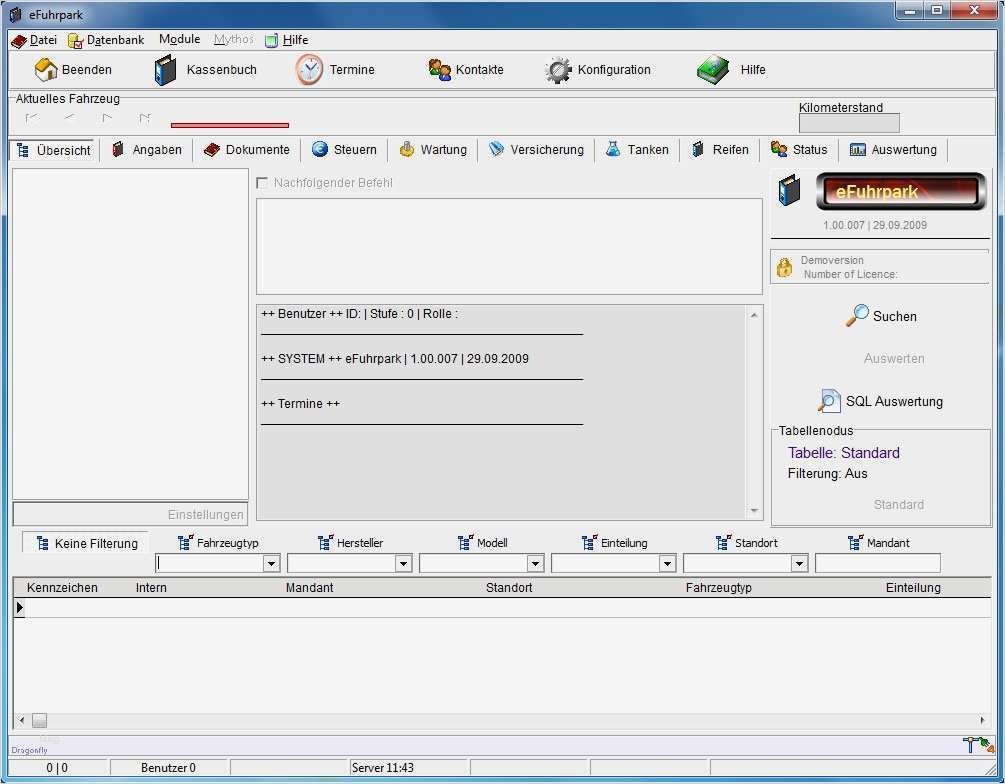Click the Konfiguration gear icon
This screenshot has width=1005, height=784.
pyautogui.click(x=558, y=70)
